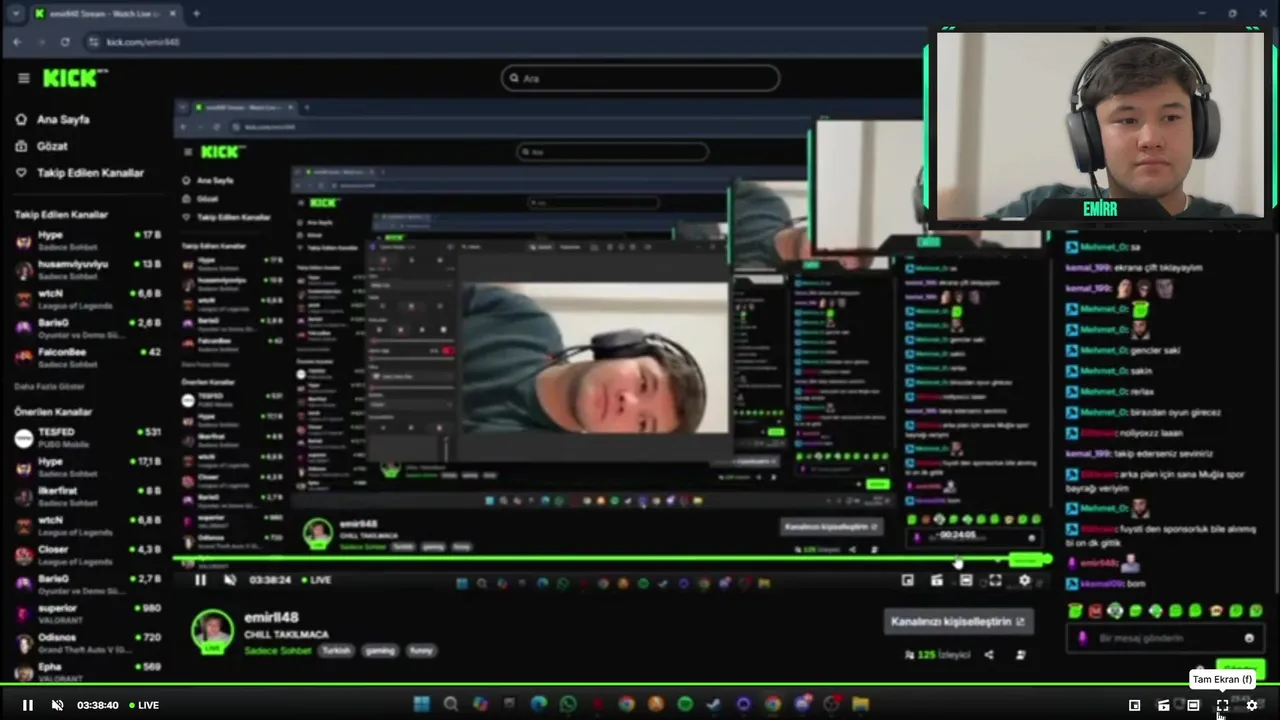This screenshot has width=1280, height=720.
Task: Open stream settings gear in the bottom bar
Action: coord(1251,705)
